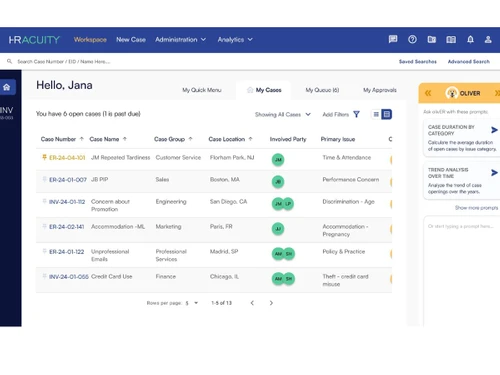Image resolution: width=500 pixels, height=375 pixels.
Task: Switch to detailed card view icon
Action: pyautogui.click(x=387, y=114)
